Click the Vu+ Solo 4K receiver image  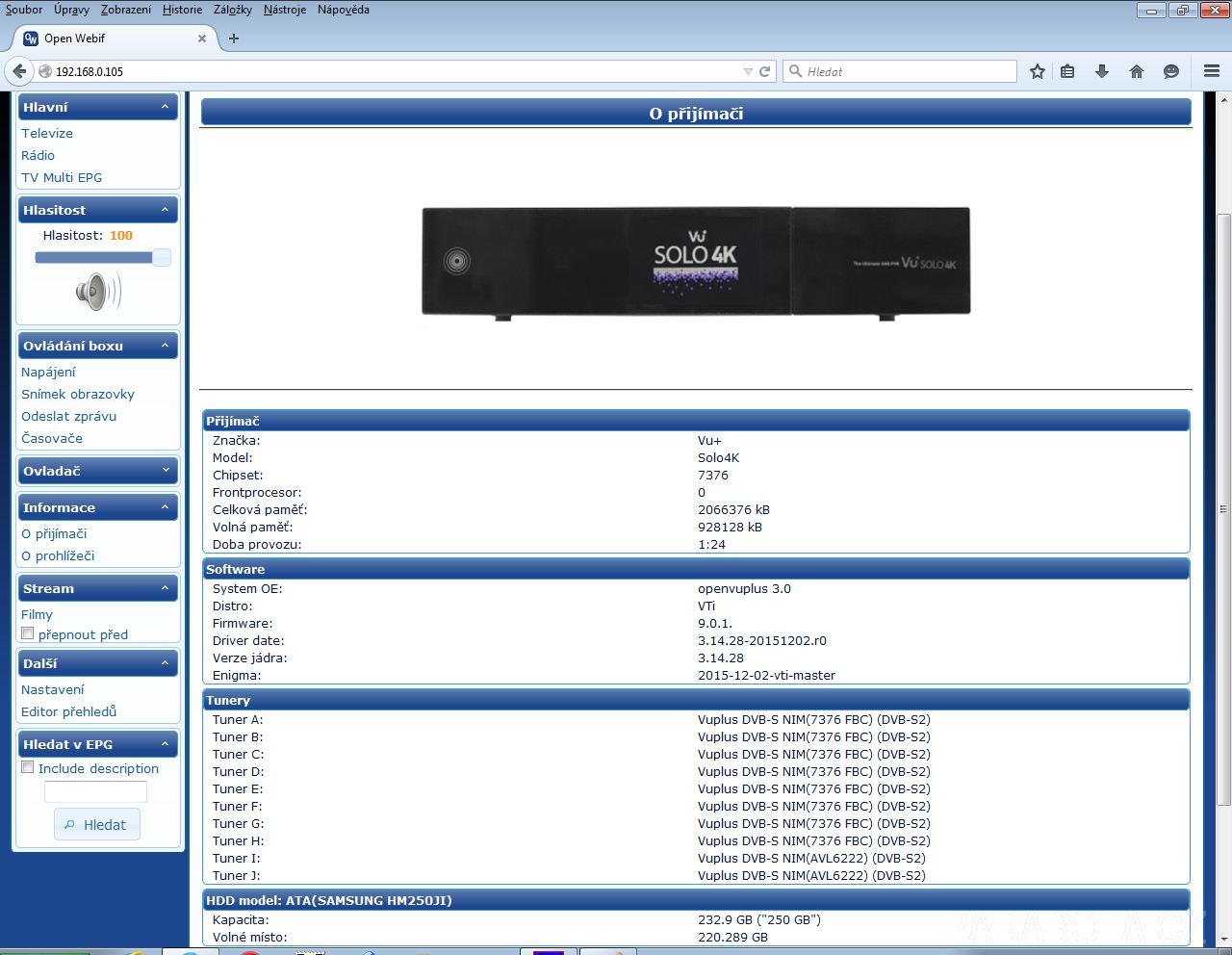coord(696,262)
